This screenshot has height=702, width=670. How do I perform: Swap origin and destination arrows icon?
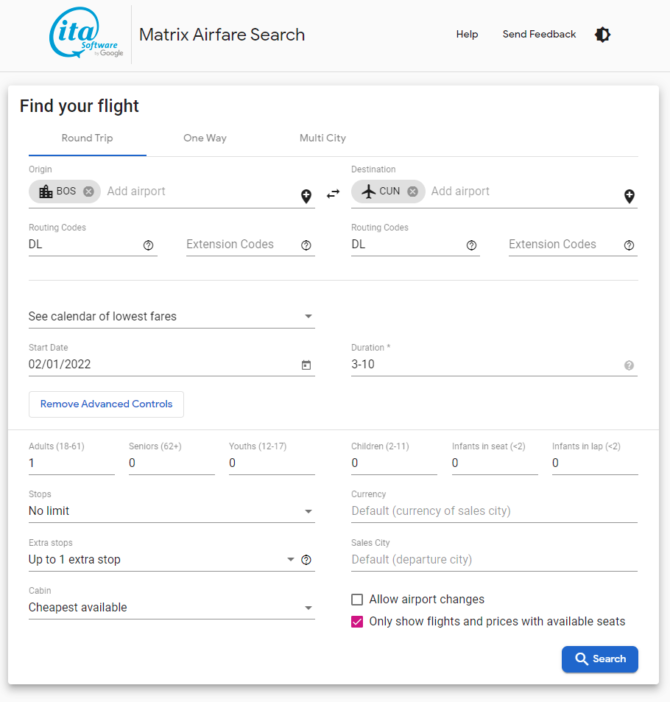tap(333, 194)
